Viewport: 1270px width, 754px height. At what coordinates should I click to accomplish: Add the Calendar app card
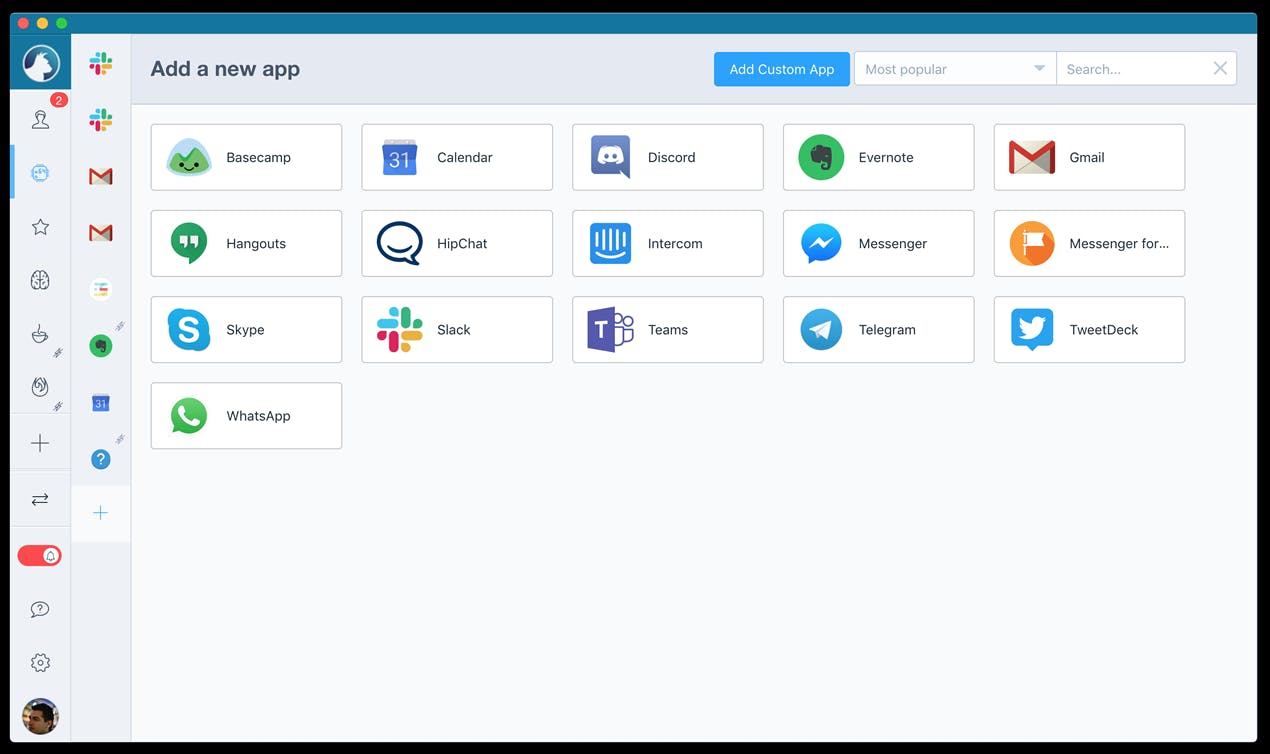(457, 157)
